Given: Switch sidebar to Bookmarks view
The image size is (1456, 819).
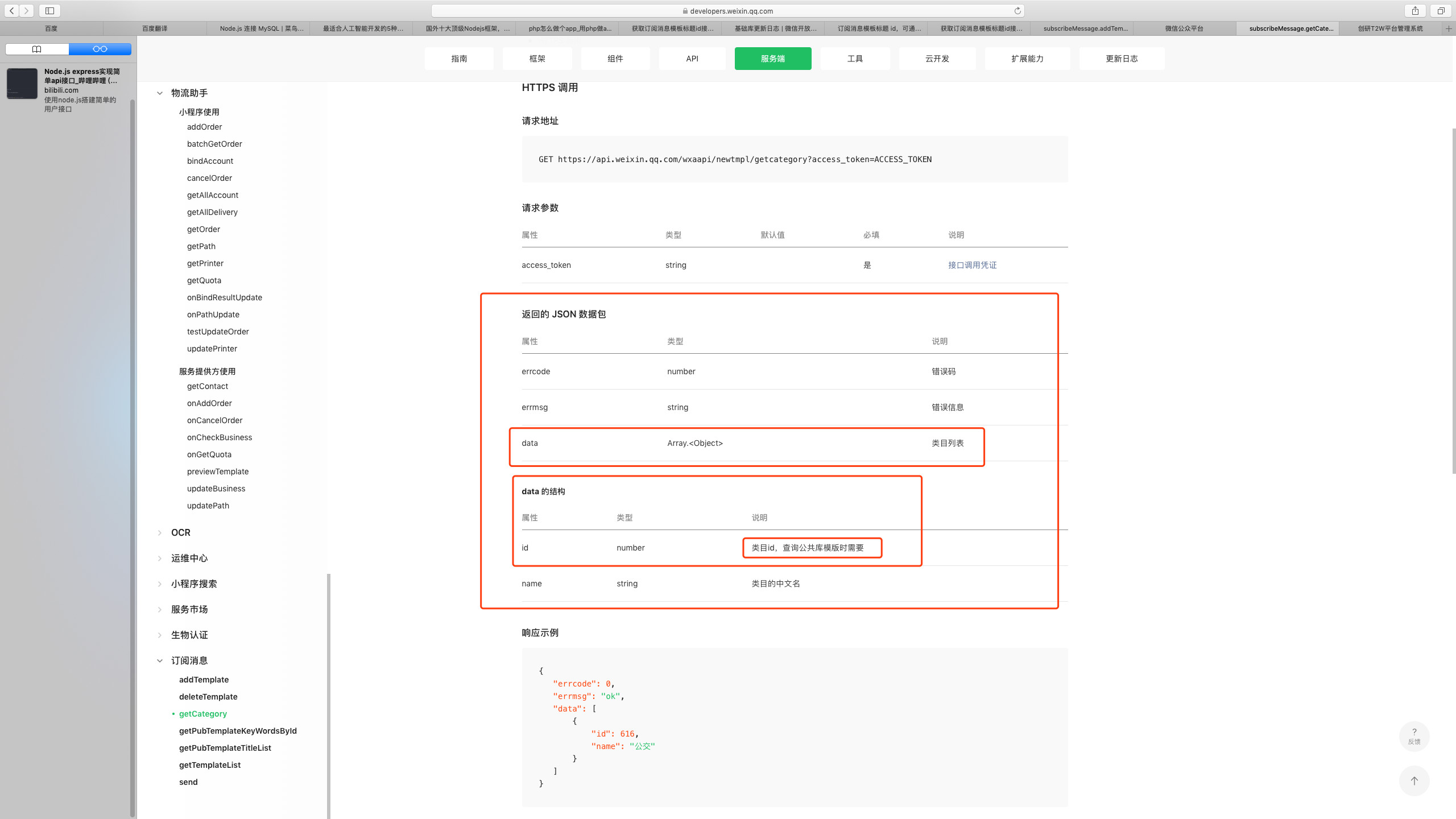Looking at the screenshot, I should tap(37, 49).
